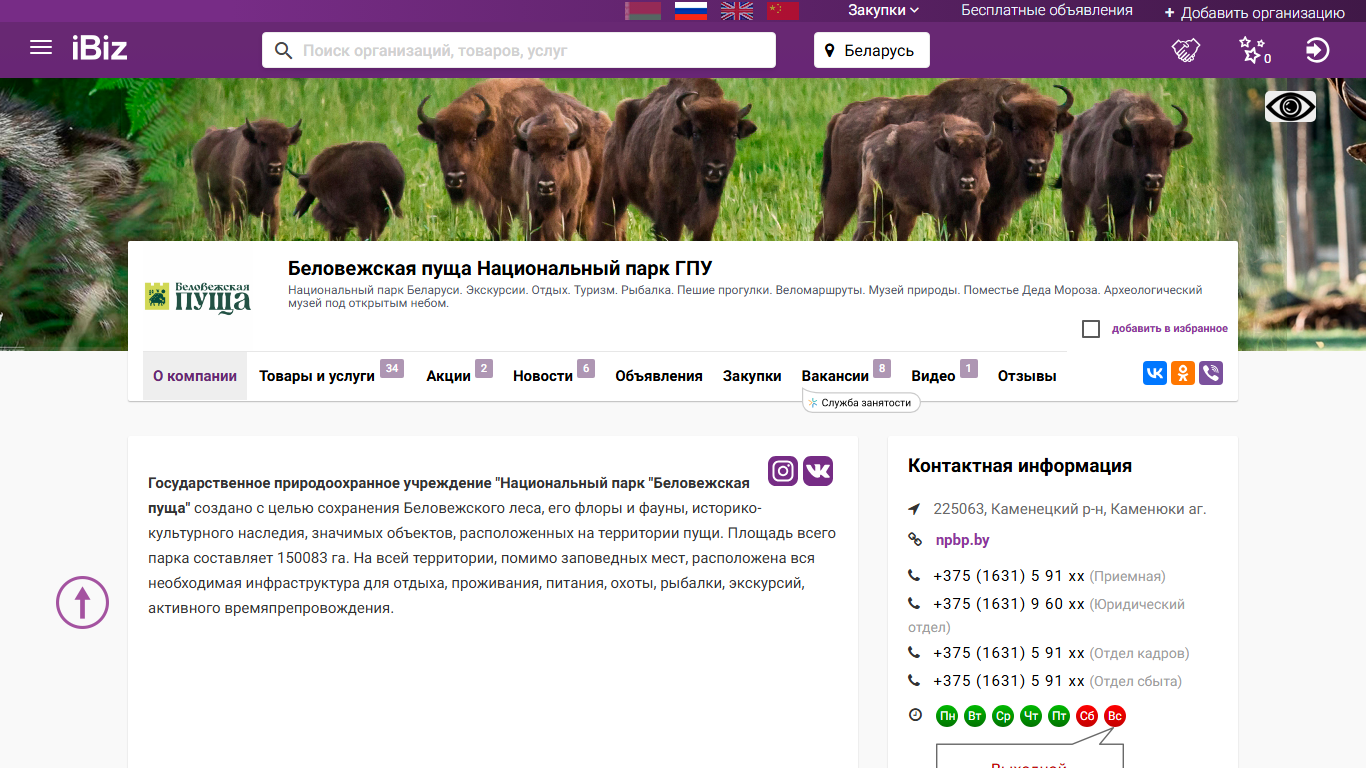
Task: Open the Закупки company tab
Action: (x=752, y=376)
